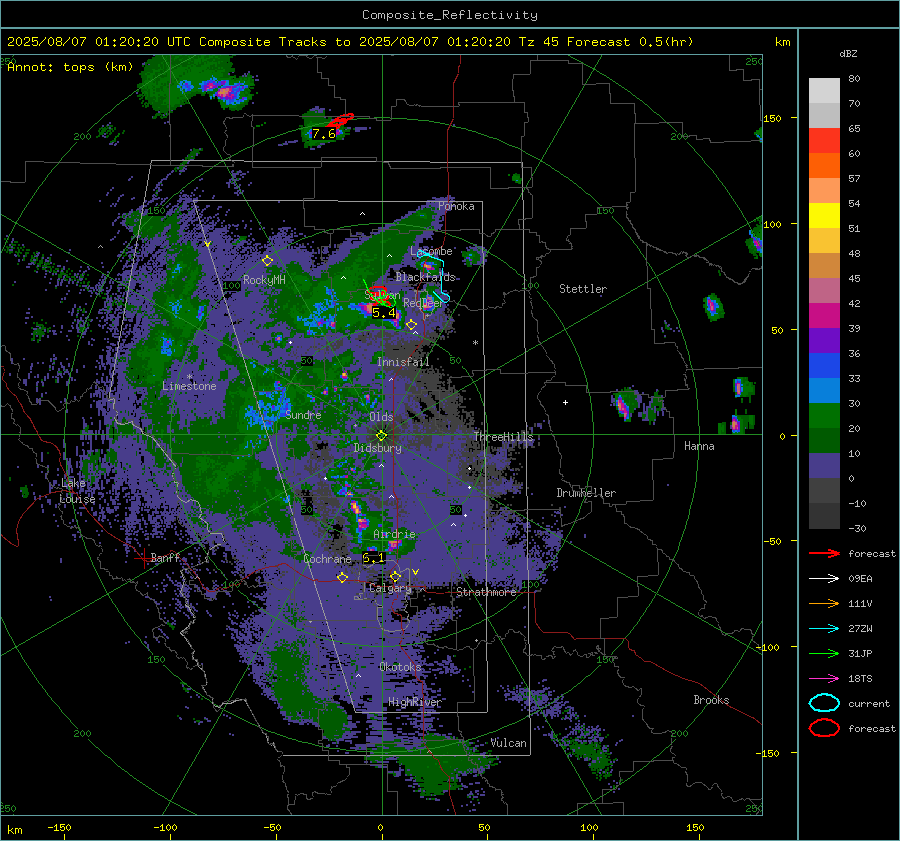Click the Innisfail town label
The image size is (900, 841).
tap(403, 362)
